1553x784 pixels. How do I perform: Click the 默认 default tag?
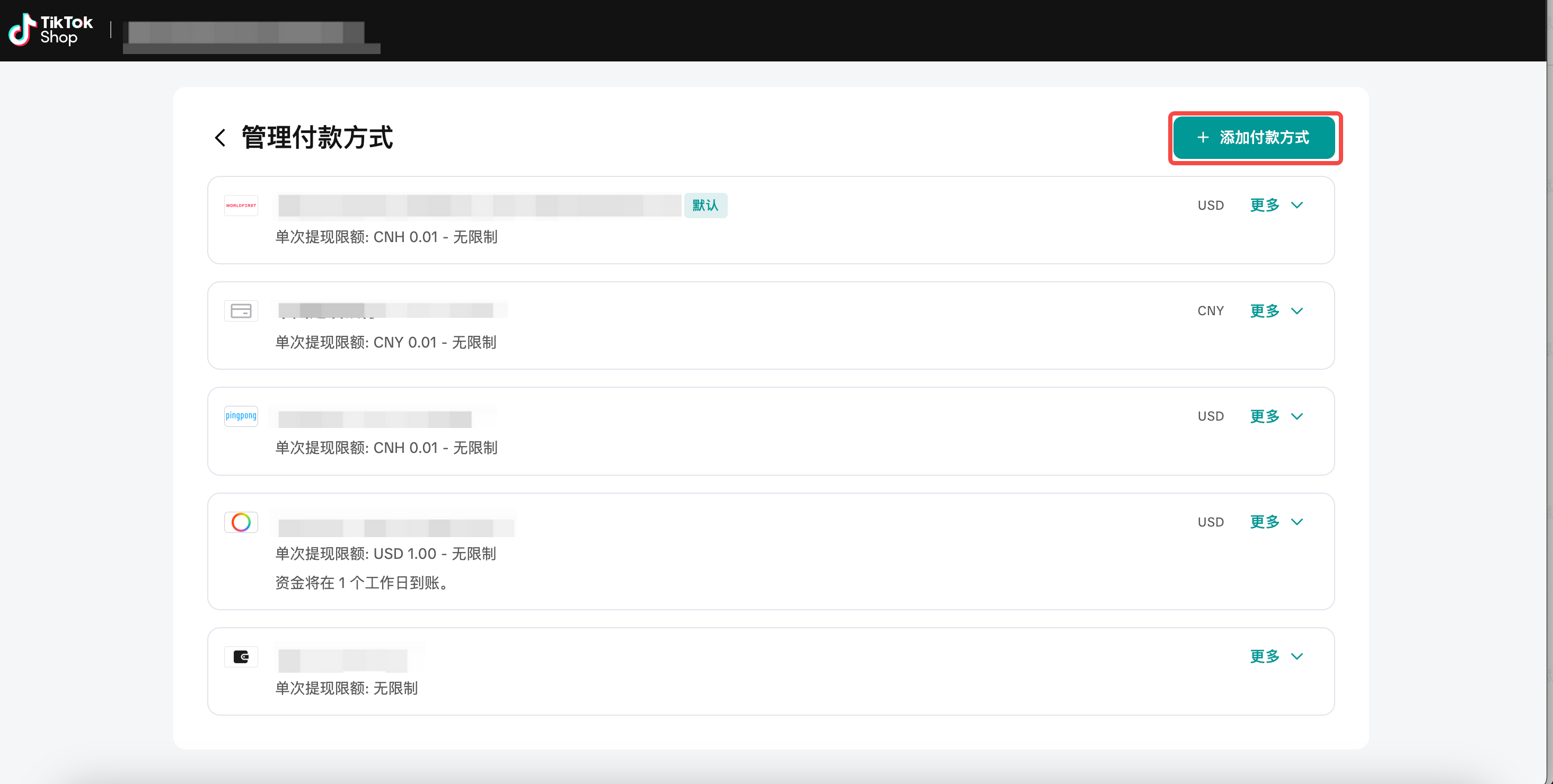click(x=705, y=206)
